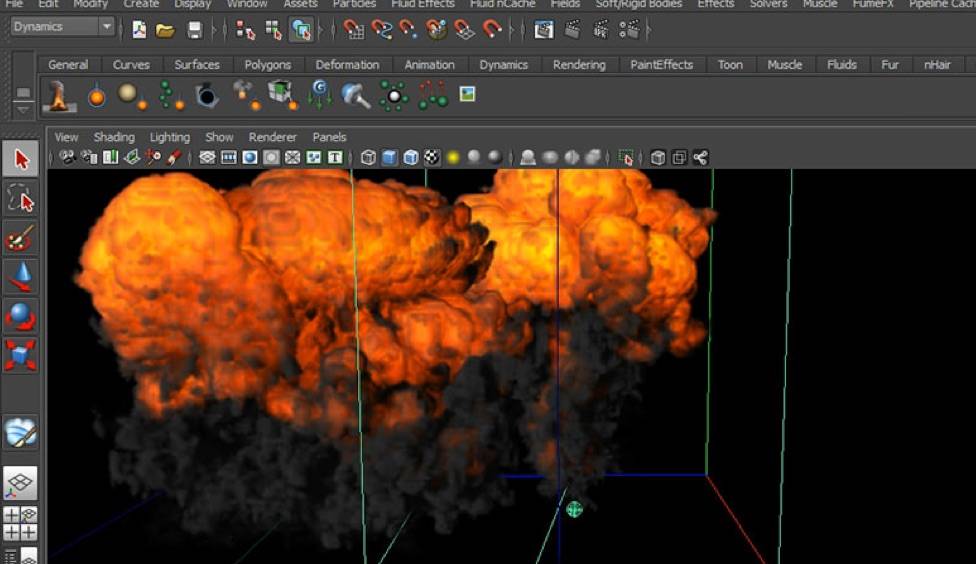Open the Dynamics menu set dropdown

click(x=62, y=27)
